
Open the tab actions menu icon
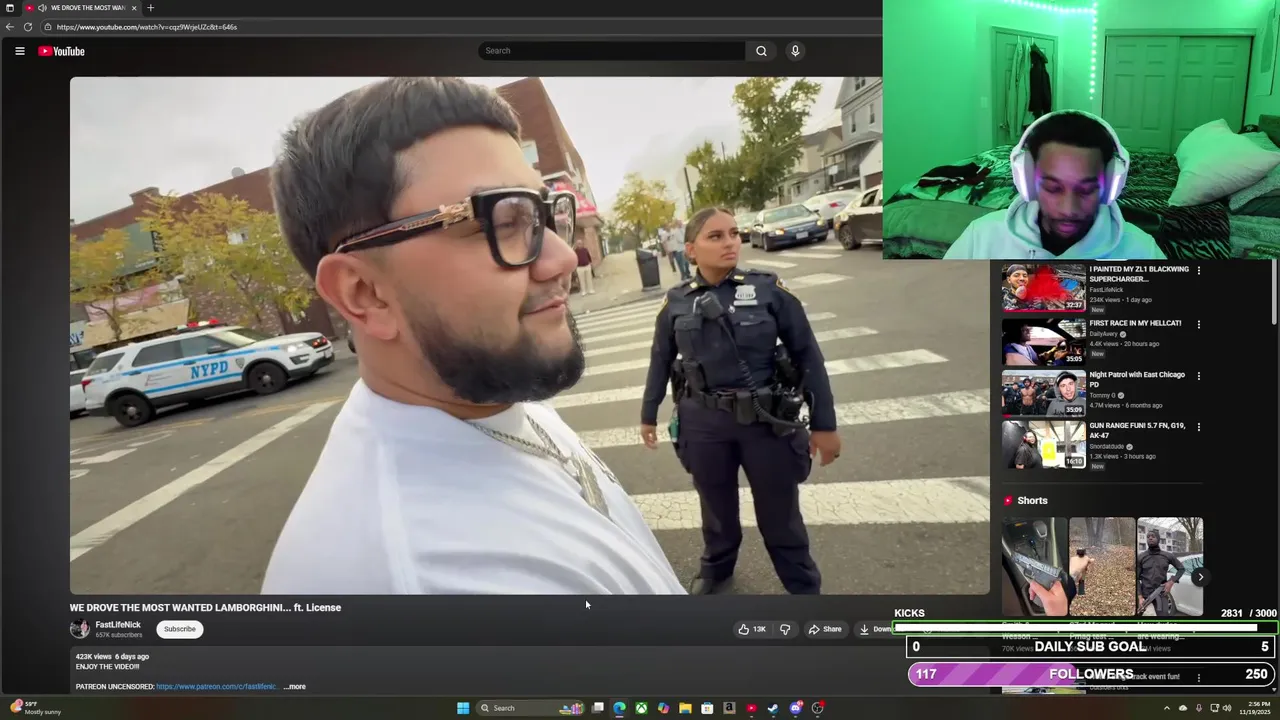point(10,8)
